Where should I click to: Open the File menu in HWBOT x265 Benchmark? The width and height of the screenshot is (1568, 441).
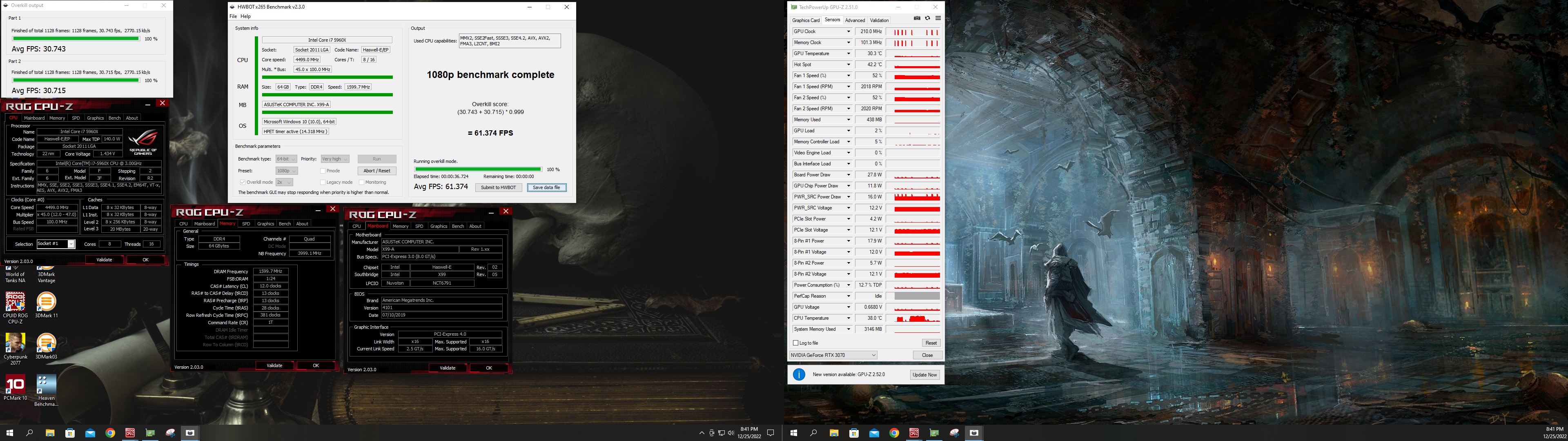(233, 16)
